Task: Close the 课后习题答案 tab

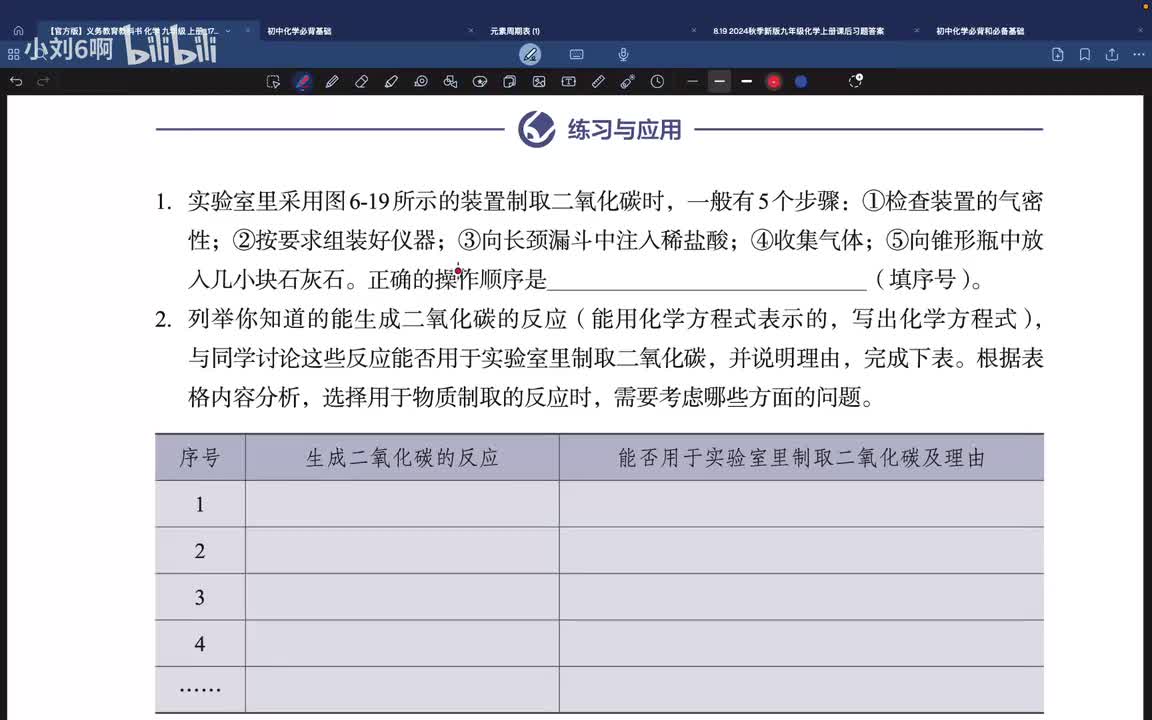Action: pos(916,31)
